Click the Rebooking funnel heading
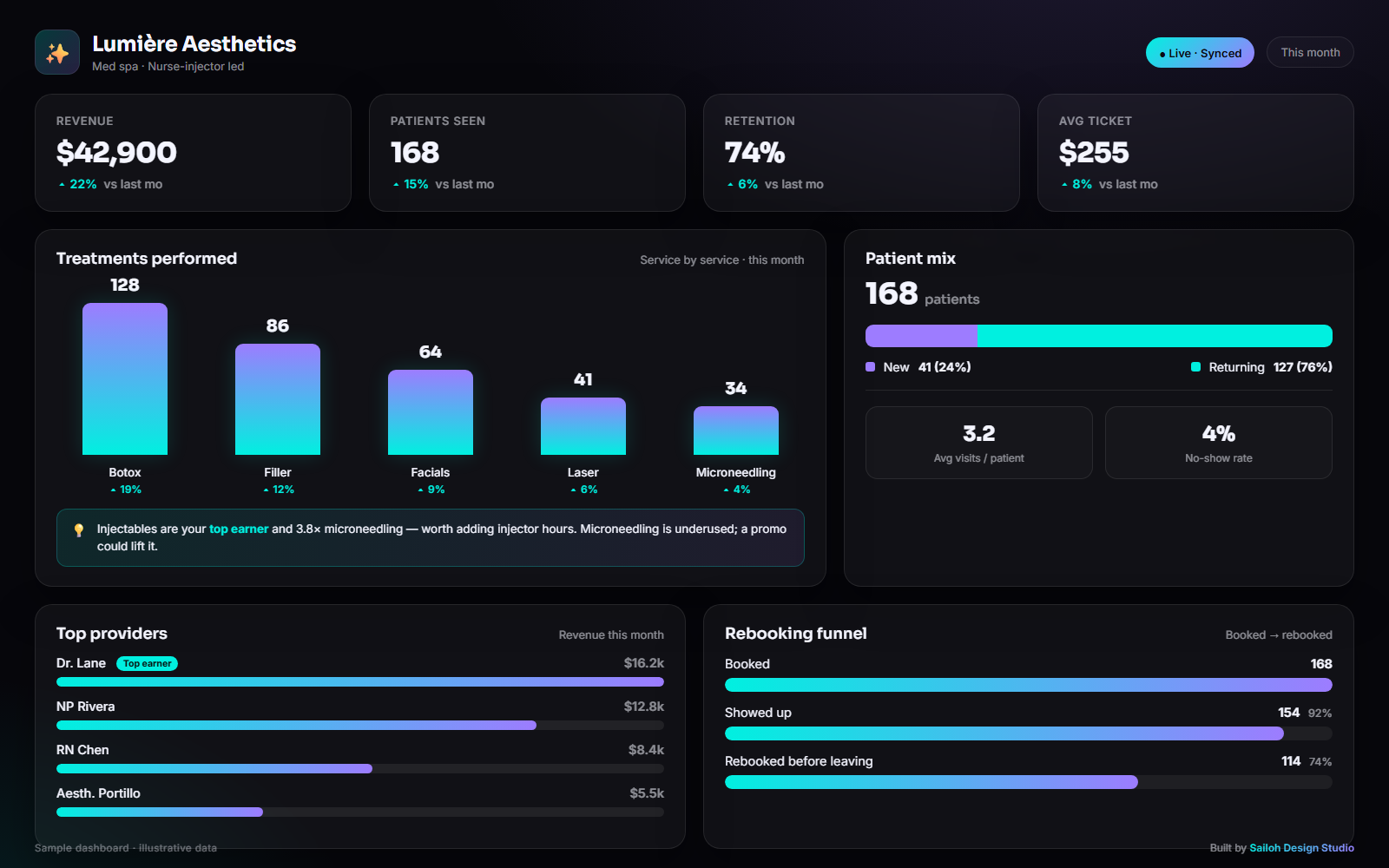Image resolution: width=1389 pixels, height=868 pixels. point(796,634)
